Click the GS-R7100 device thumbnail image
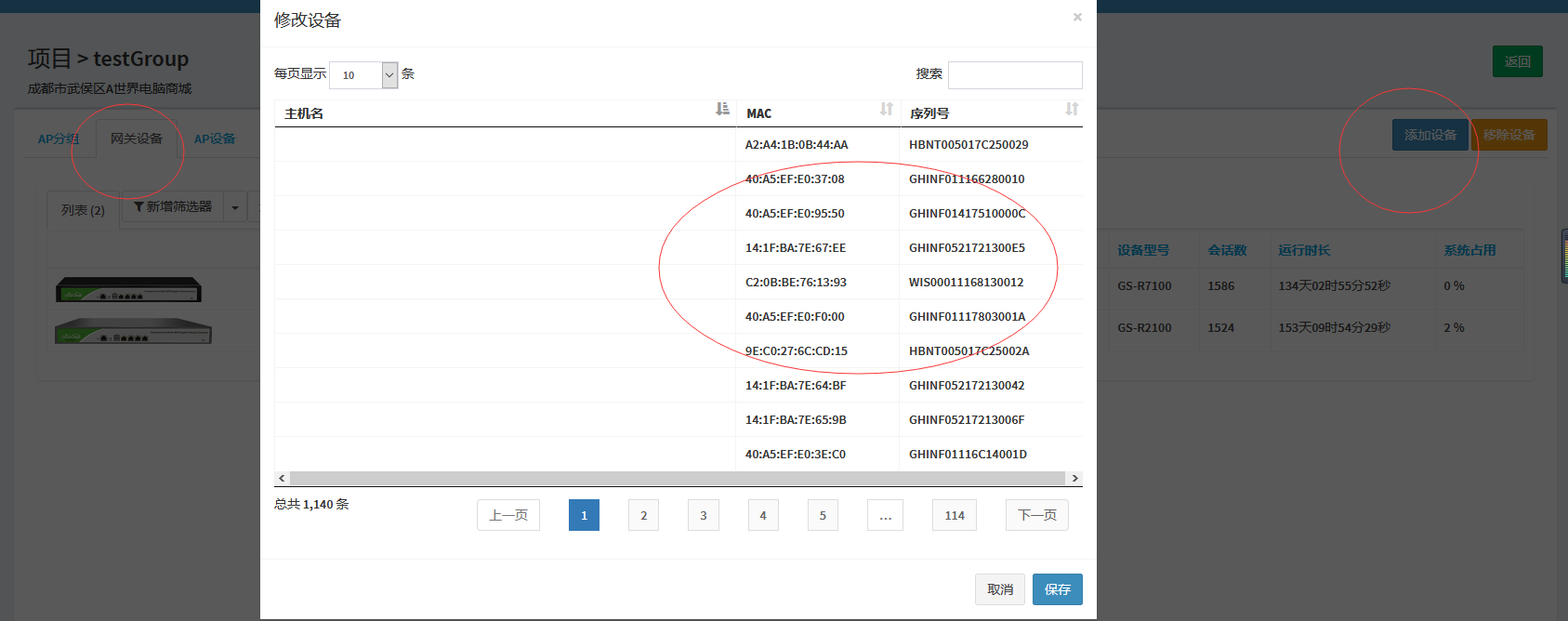The image size is (1568, 621). [x=128, y=289]
